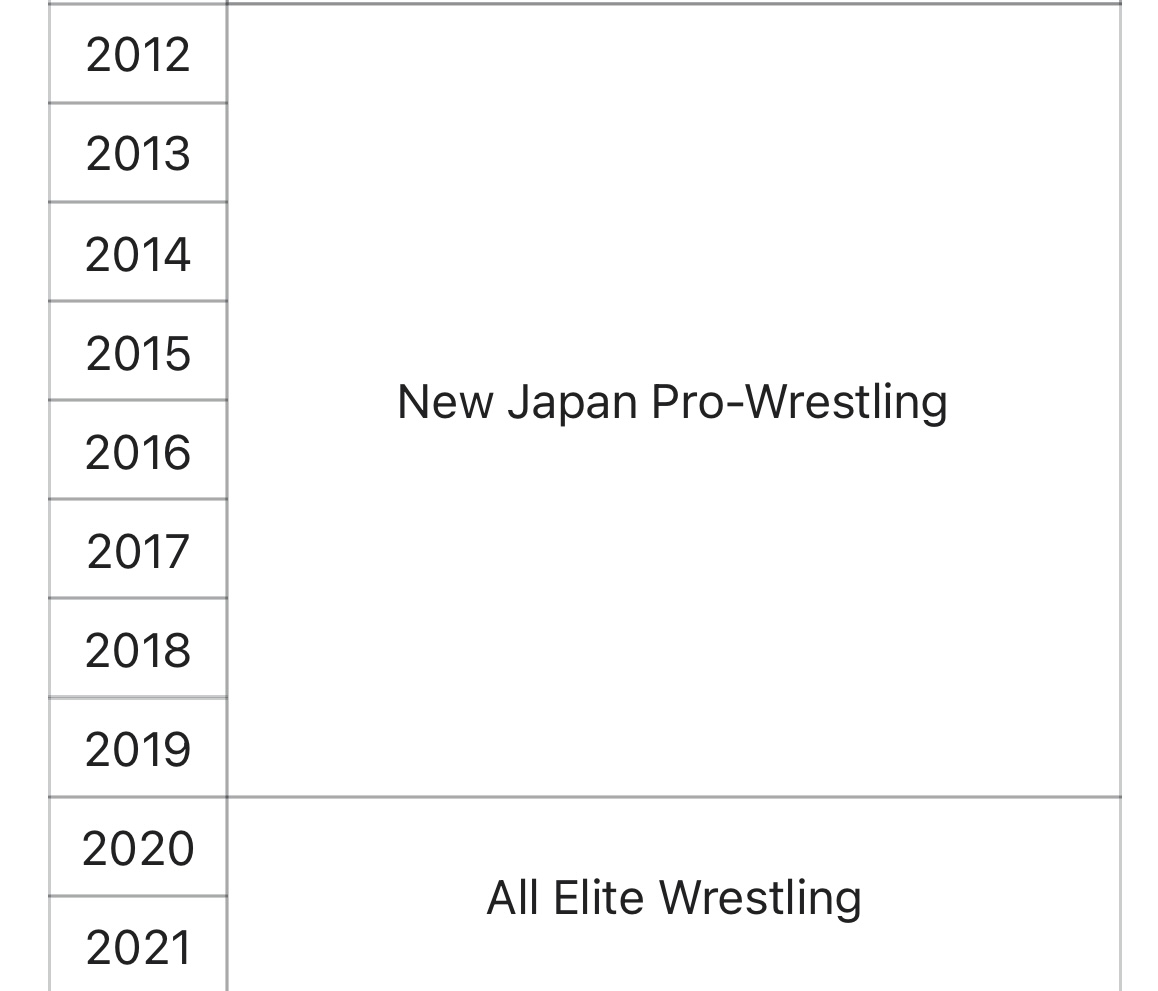Click the letter "J" in Japan
The image size is (1158, 991).
click(x=516, y=402)
